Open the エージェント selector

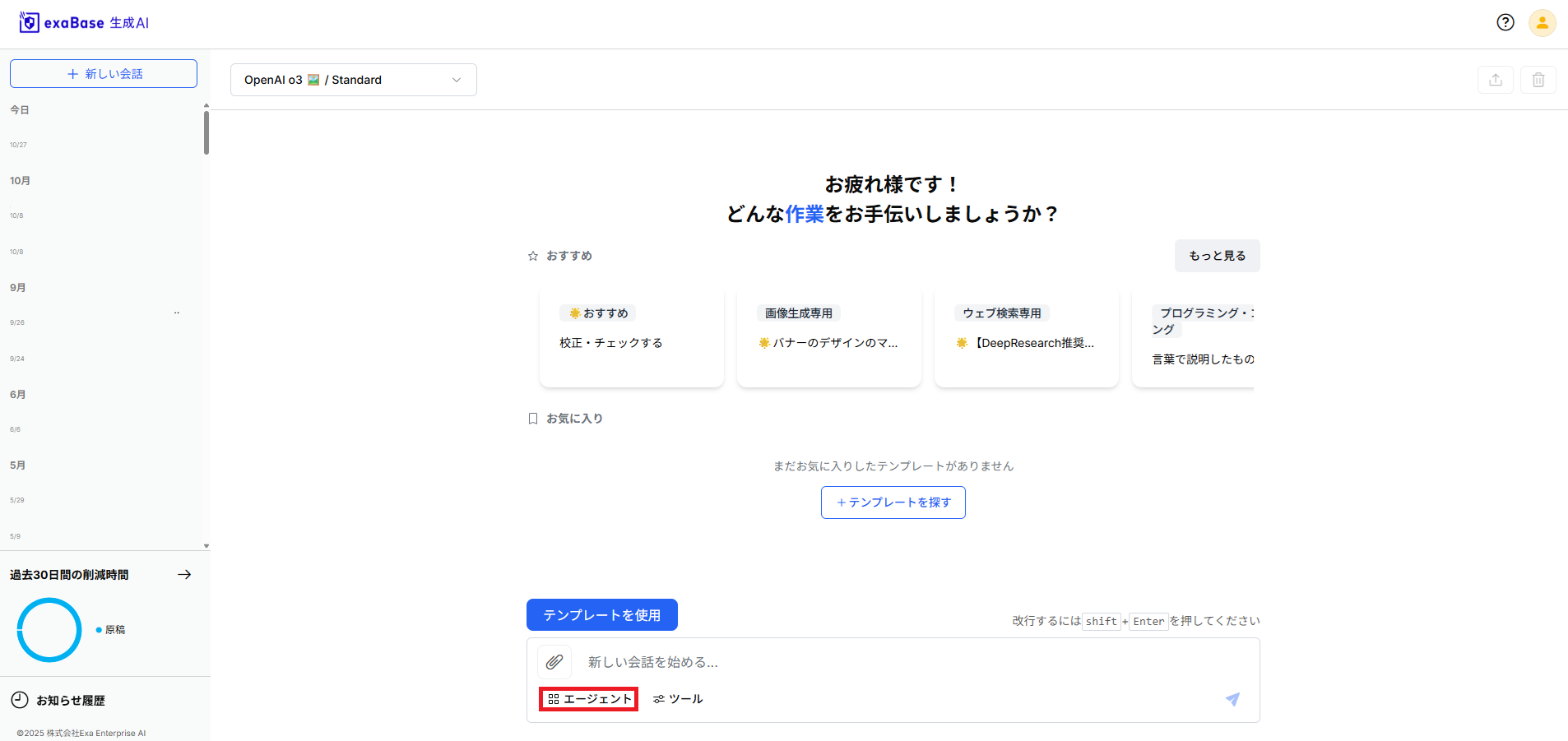click(x=589, y=699)
